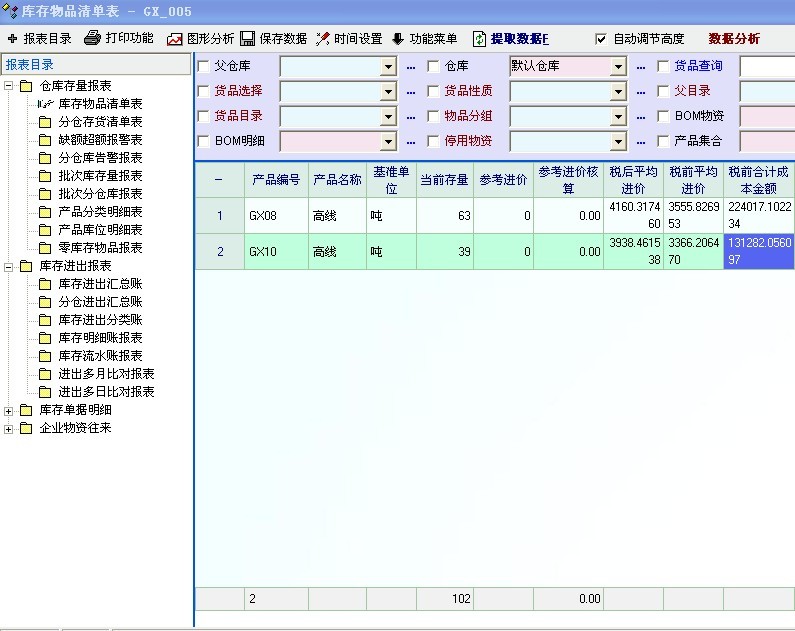Select 批次库存量报表 in the tree
The image size is (795, 631).
point(100,176)
